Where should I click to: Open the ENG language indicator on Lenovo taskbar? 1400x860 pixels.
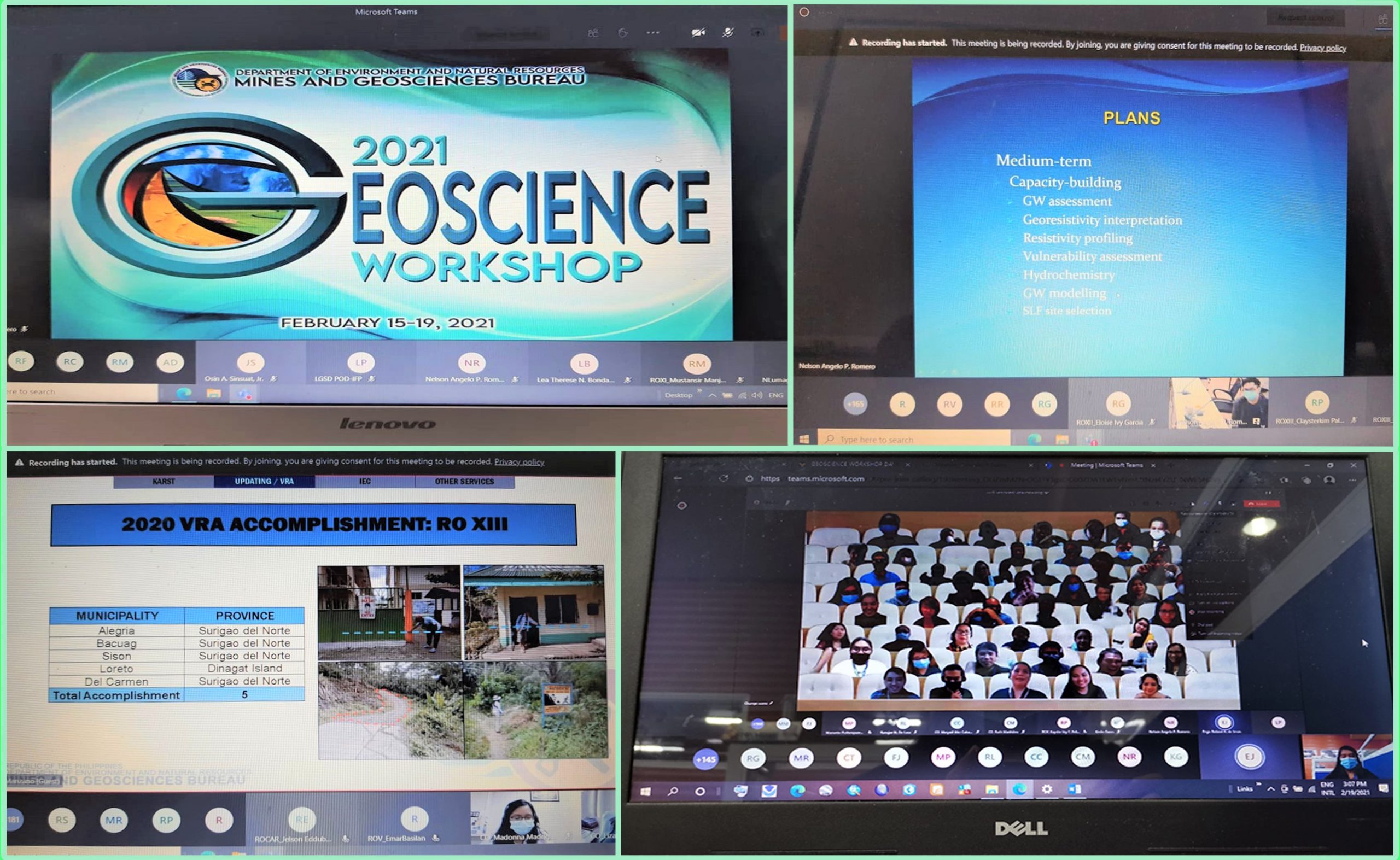click(x=776, y=395)
